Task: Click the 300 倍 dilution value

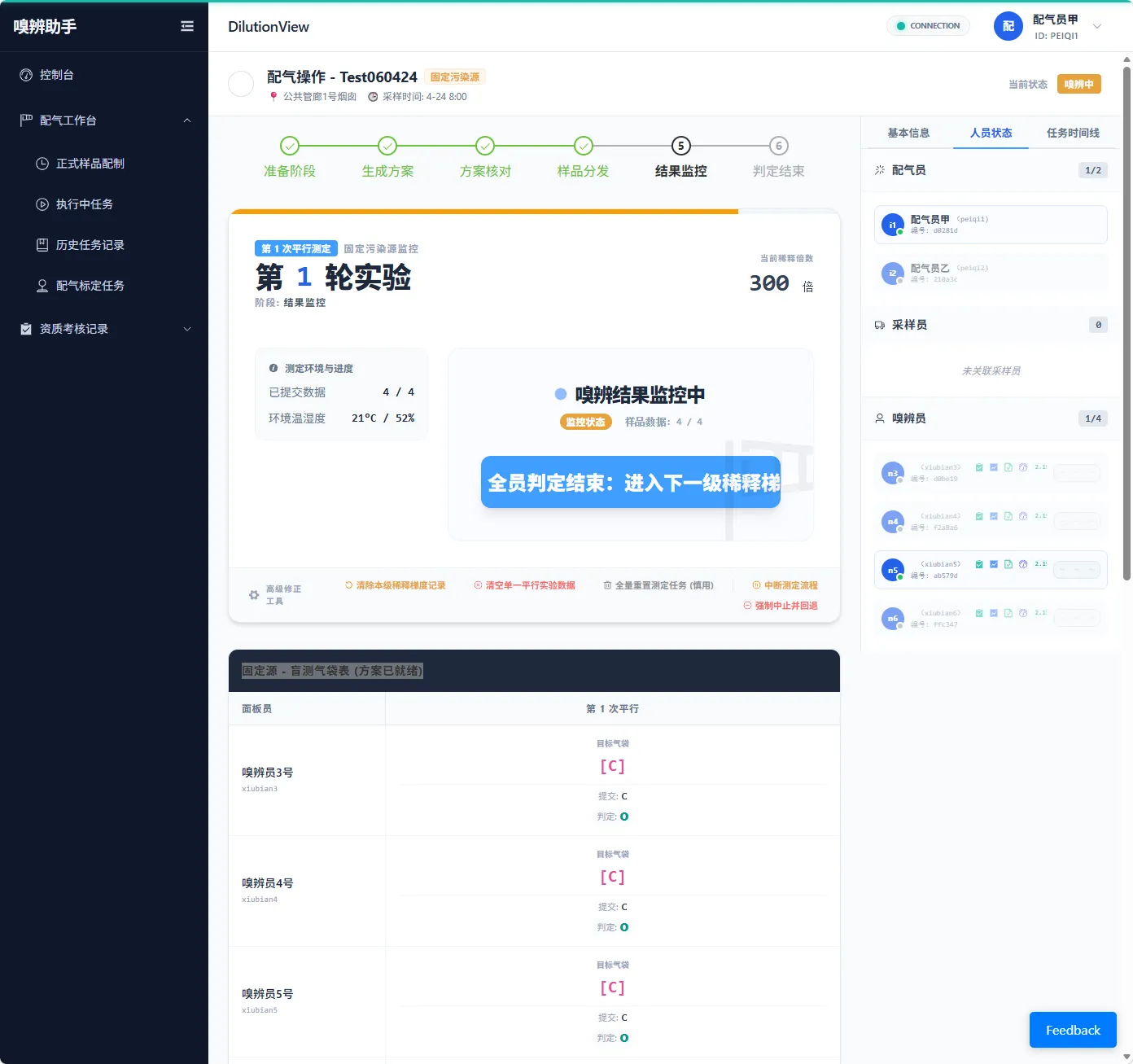Action: pos(781,283)
